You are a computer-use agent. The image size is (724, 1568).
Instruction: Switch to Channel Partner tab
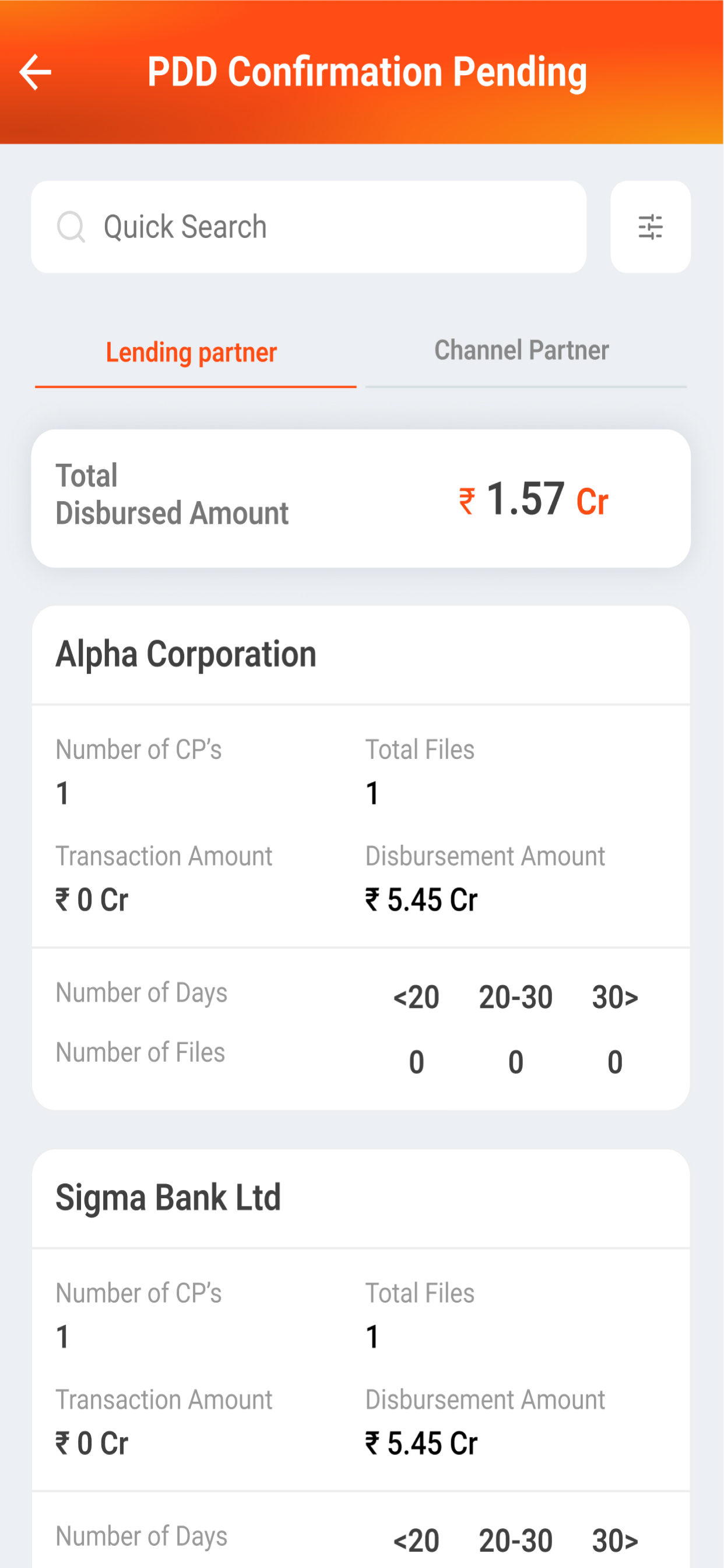coord(521,350)
